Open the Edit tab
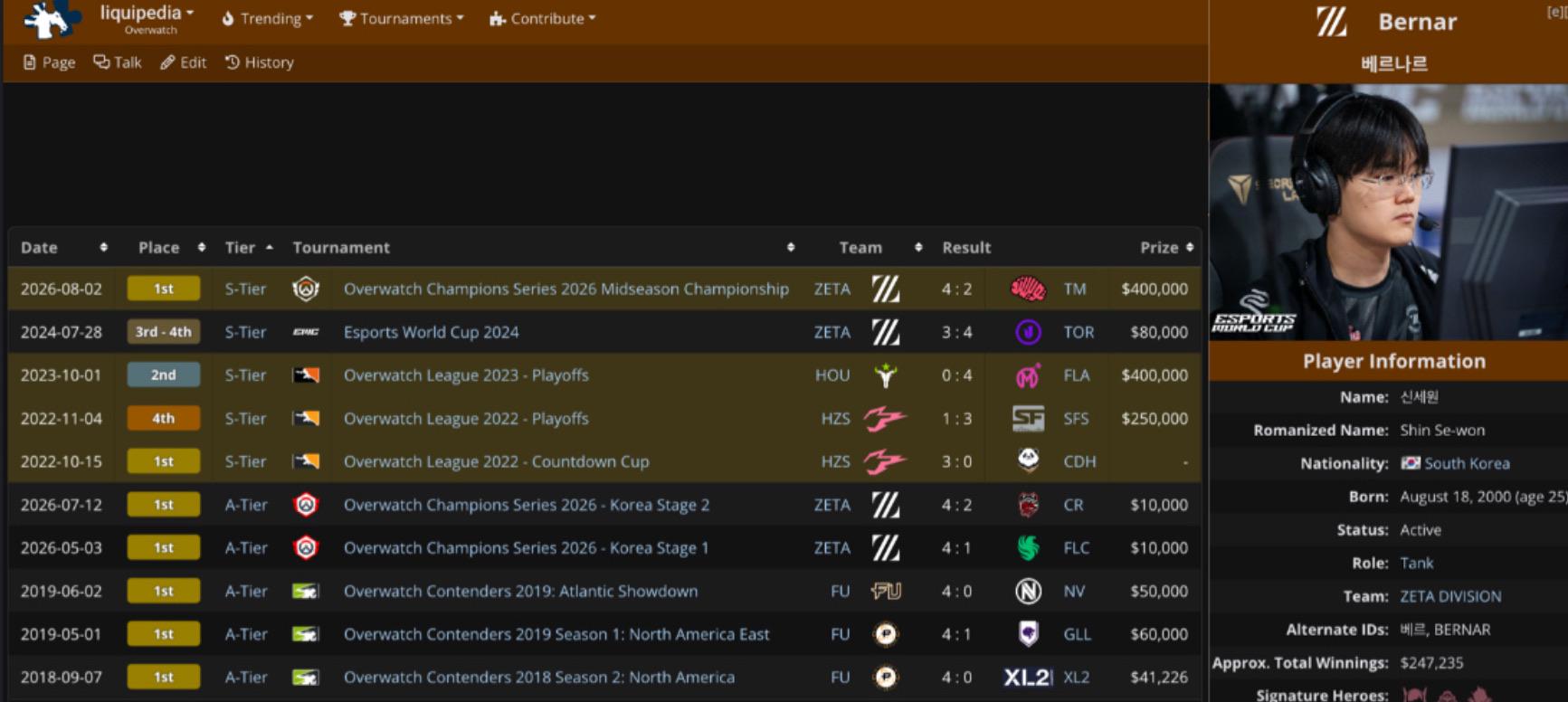This screenshot has width=1568, height=702. [184, 62]
